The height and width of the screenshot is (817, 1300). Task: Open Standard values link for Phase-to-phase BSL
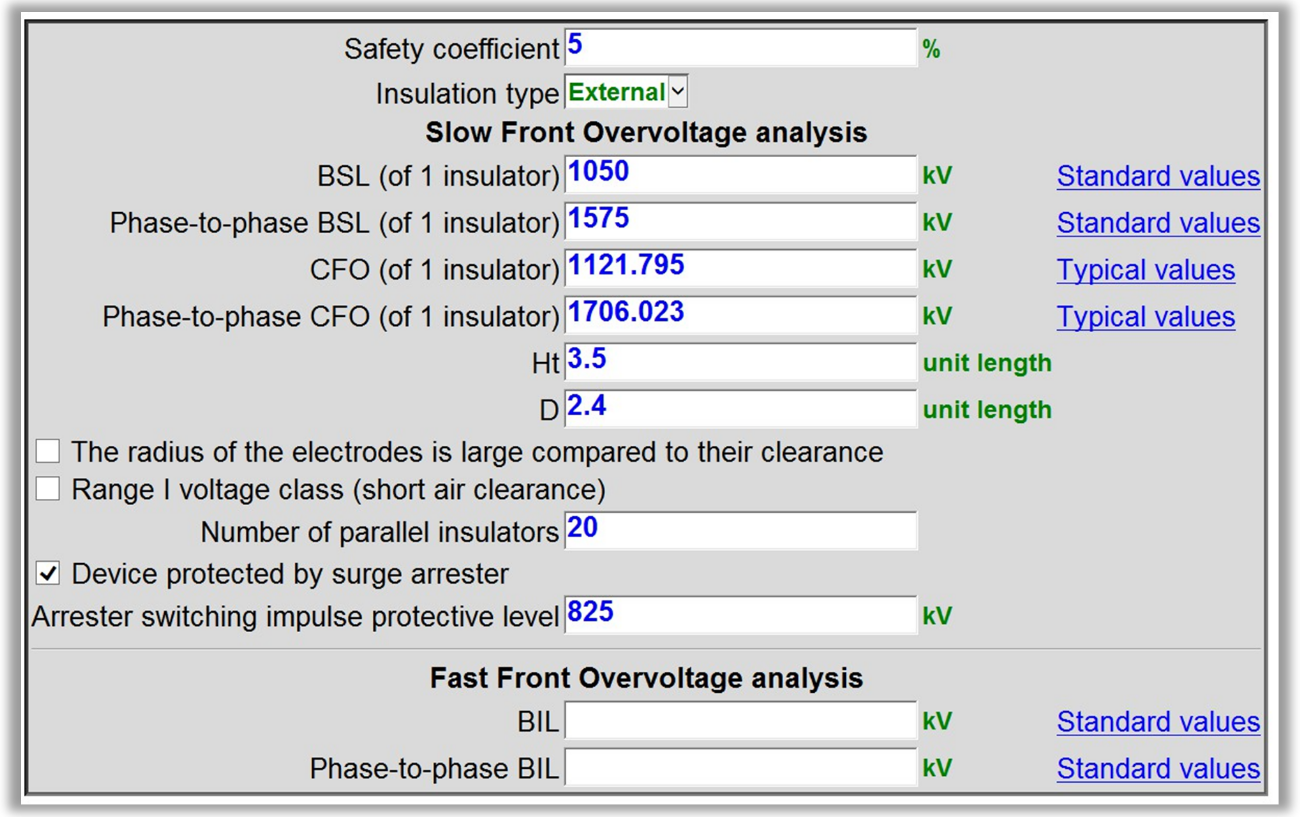tap(1158, 223)
